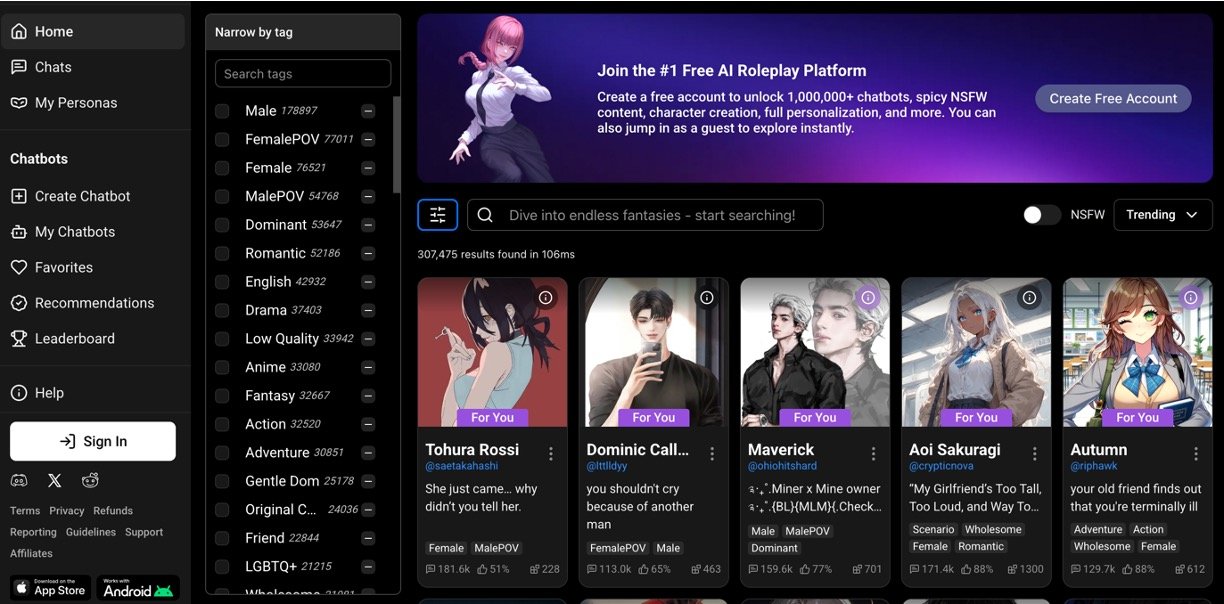Toggle the NSFW switch
Screen dimensions: 1224x604
(1041, 215)
